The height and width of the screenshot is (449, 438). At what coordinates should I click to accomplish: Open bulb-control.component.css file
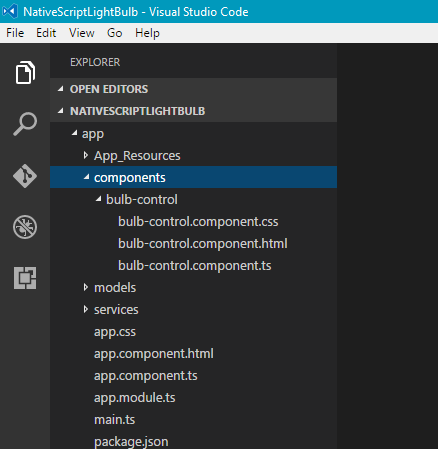point(198,222)
